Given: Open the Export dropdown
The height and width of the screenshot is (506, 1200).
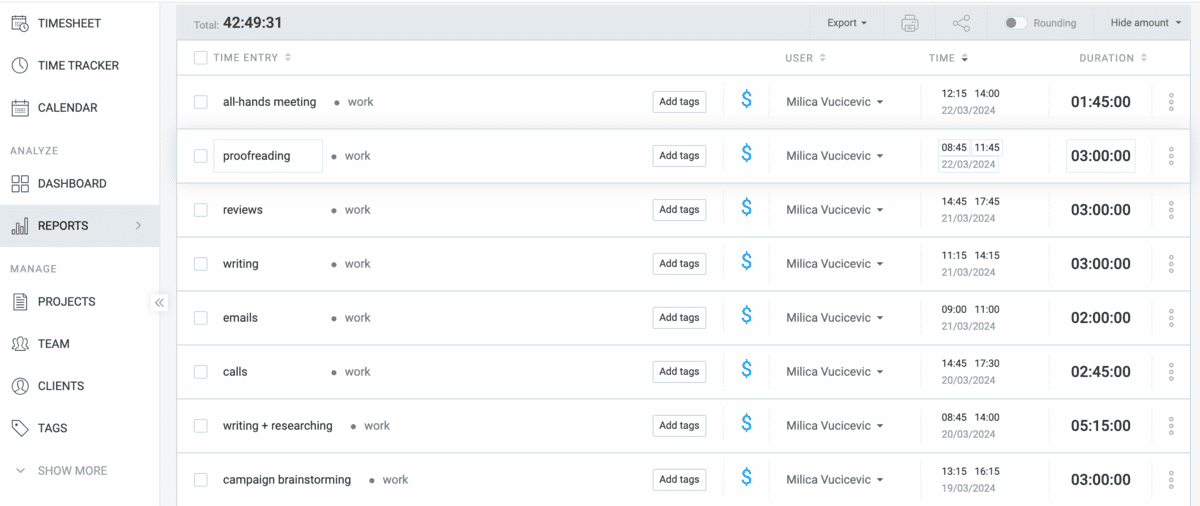Looking at the screenshot, I should [846, 23].
